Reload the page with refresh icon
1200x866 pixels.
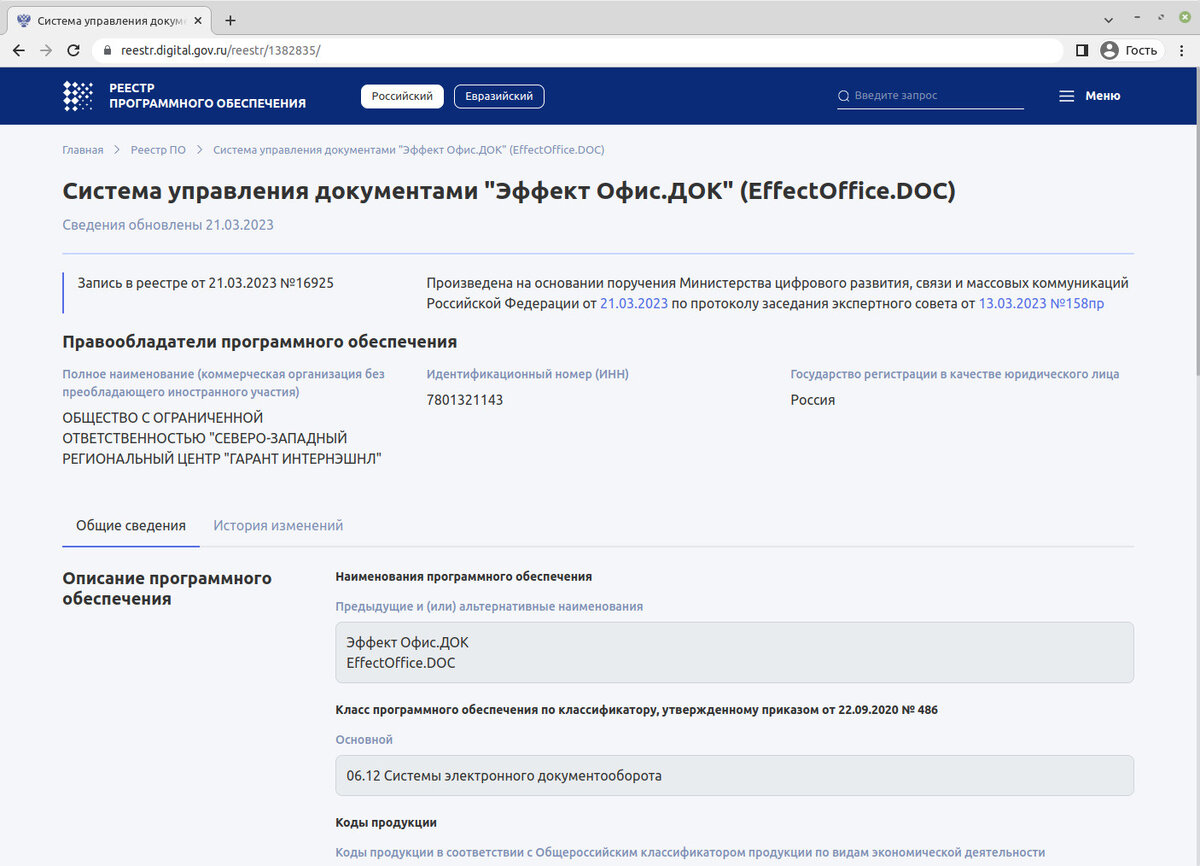tap(73, 50)
